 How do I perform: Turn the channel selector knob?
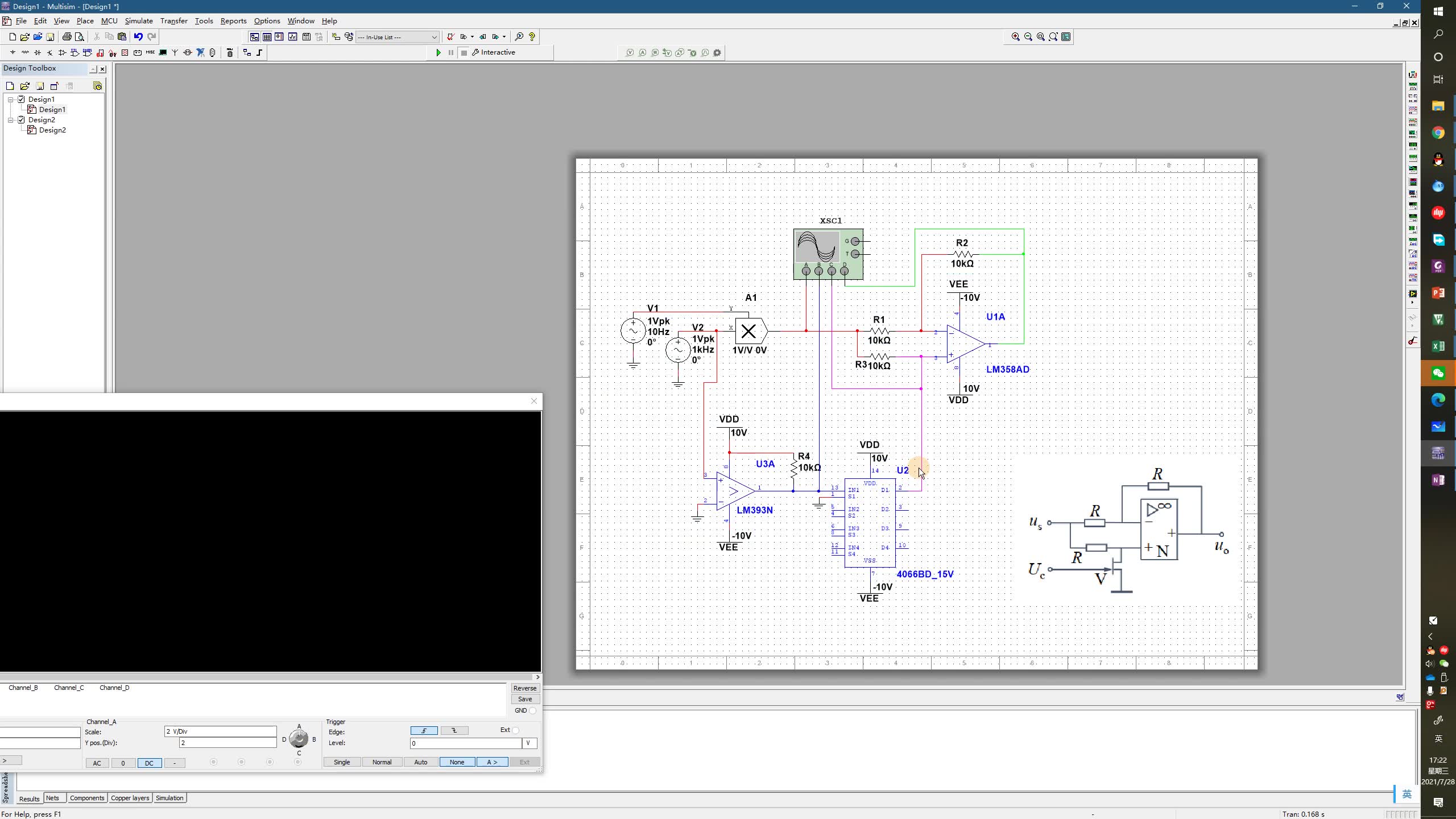[299, 739]
